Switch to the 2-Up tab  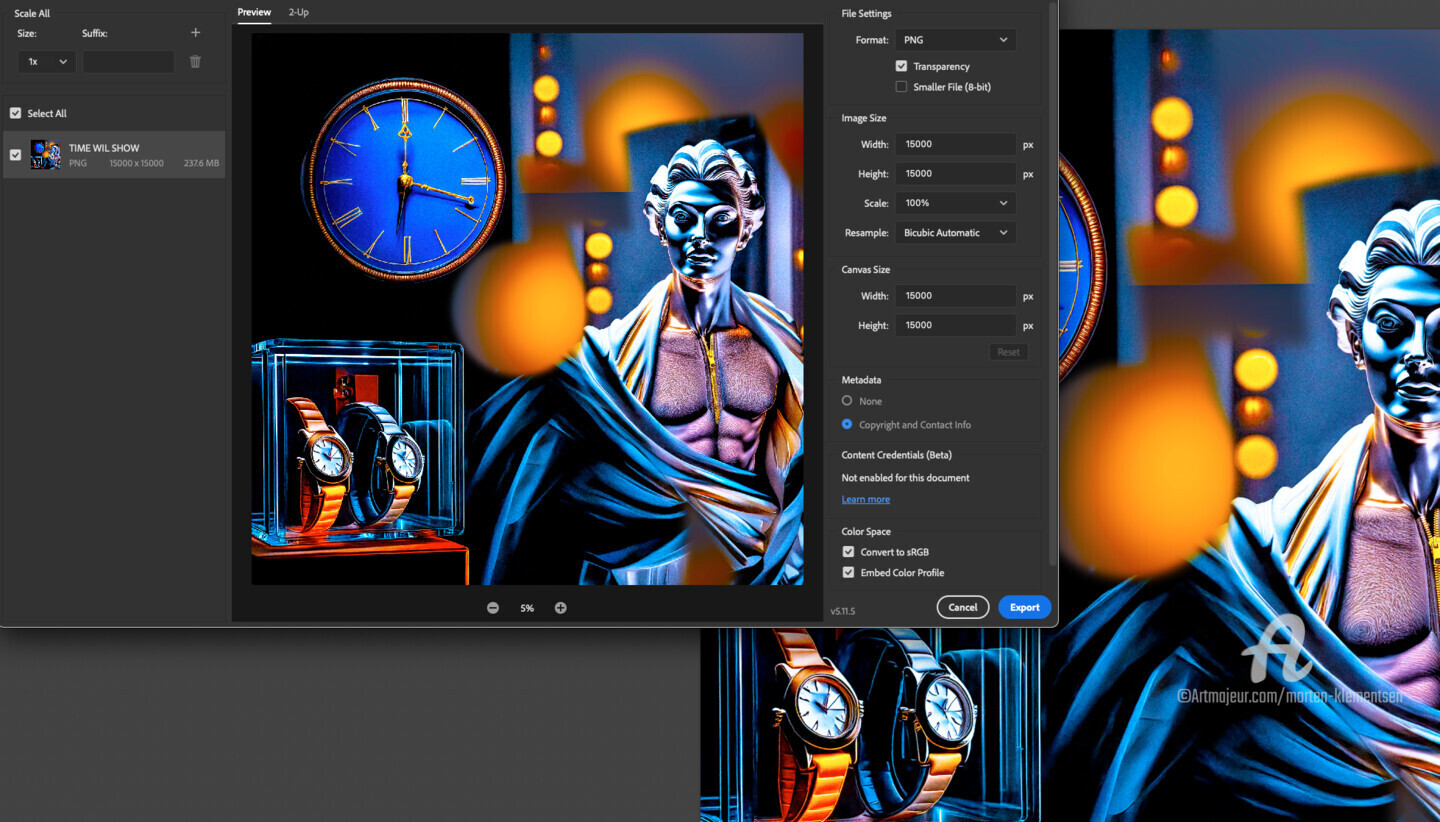pyautogui.click(x=298, y=12)
